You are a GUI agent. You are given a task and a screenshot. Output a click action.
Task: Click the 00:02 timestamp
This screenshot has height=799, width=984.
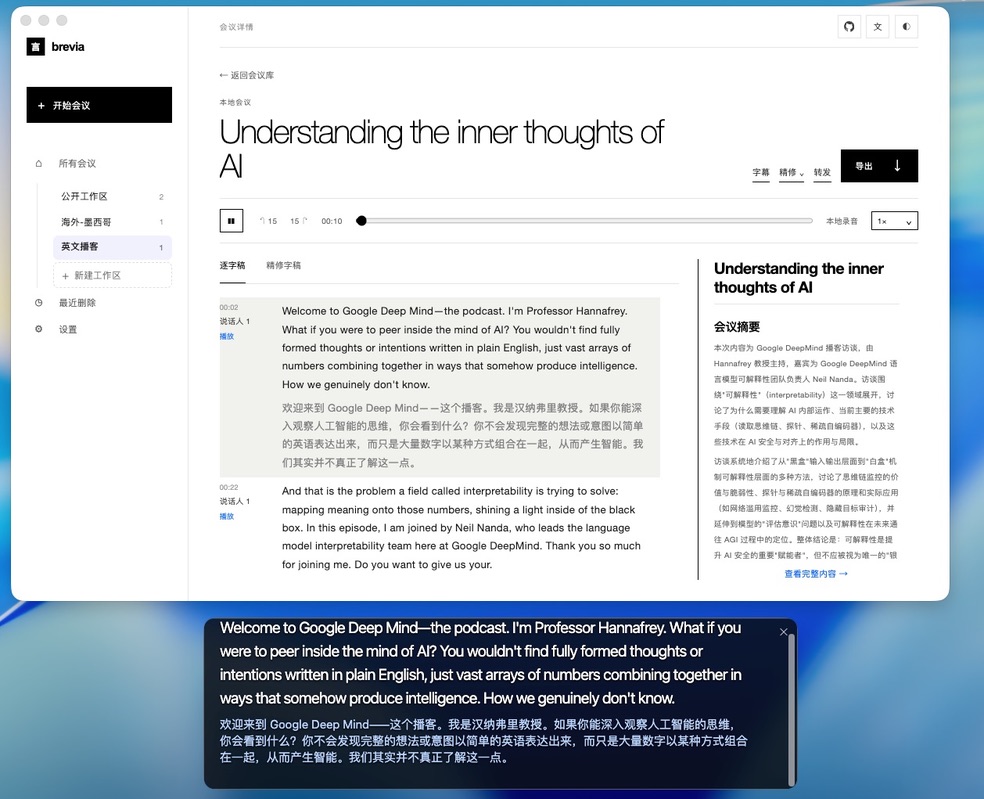pos(228,308)
